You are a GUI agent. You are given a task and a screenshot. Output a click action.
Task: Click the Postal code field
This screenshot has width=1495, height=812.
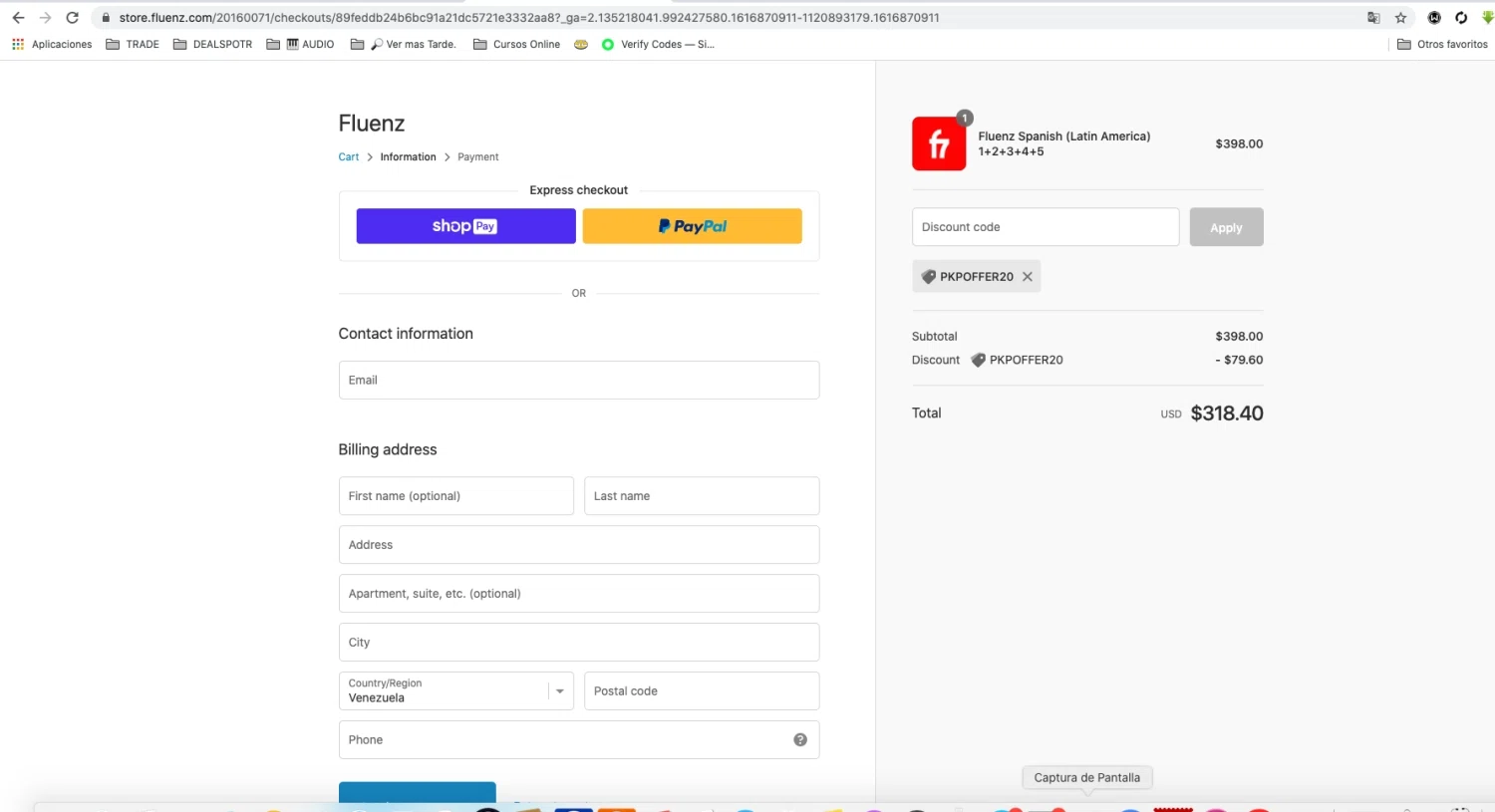point(702,691)
